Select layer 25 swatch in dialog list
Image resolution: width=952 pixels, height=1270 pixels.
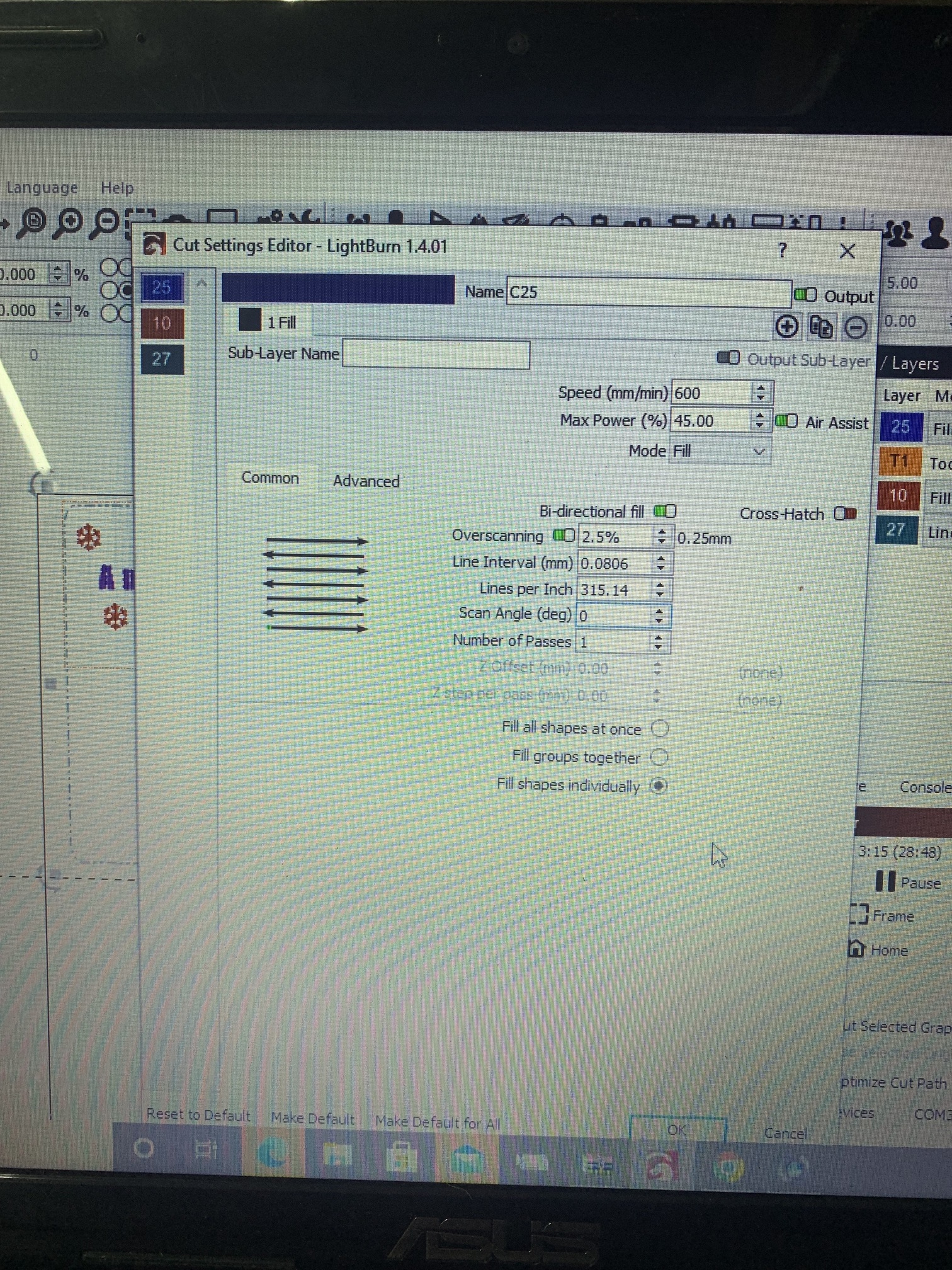tap(162, 288)
